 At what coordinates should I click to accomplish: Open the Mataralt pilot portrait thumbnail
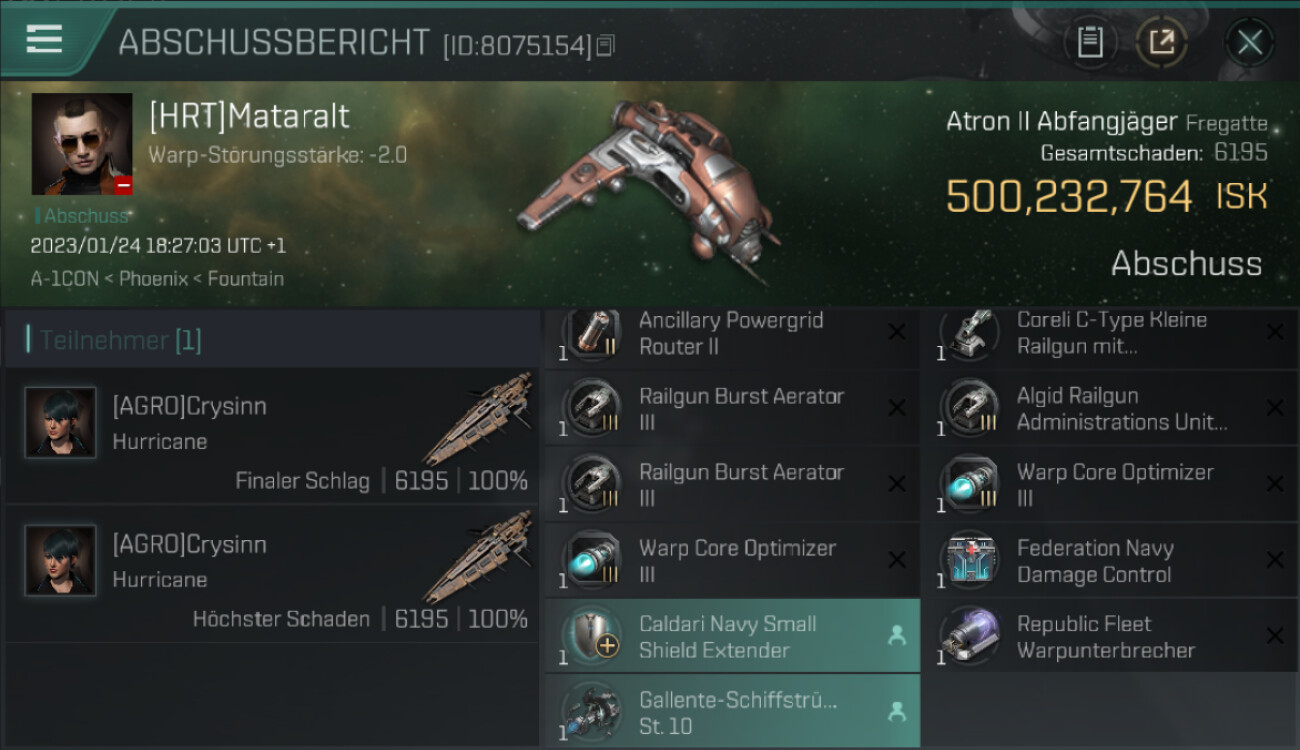pos(82,144)
